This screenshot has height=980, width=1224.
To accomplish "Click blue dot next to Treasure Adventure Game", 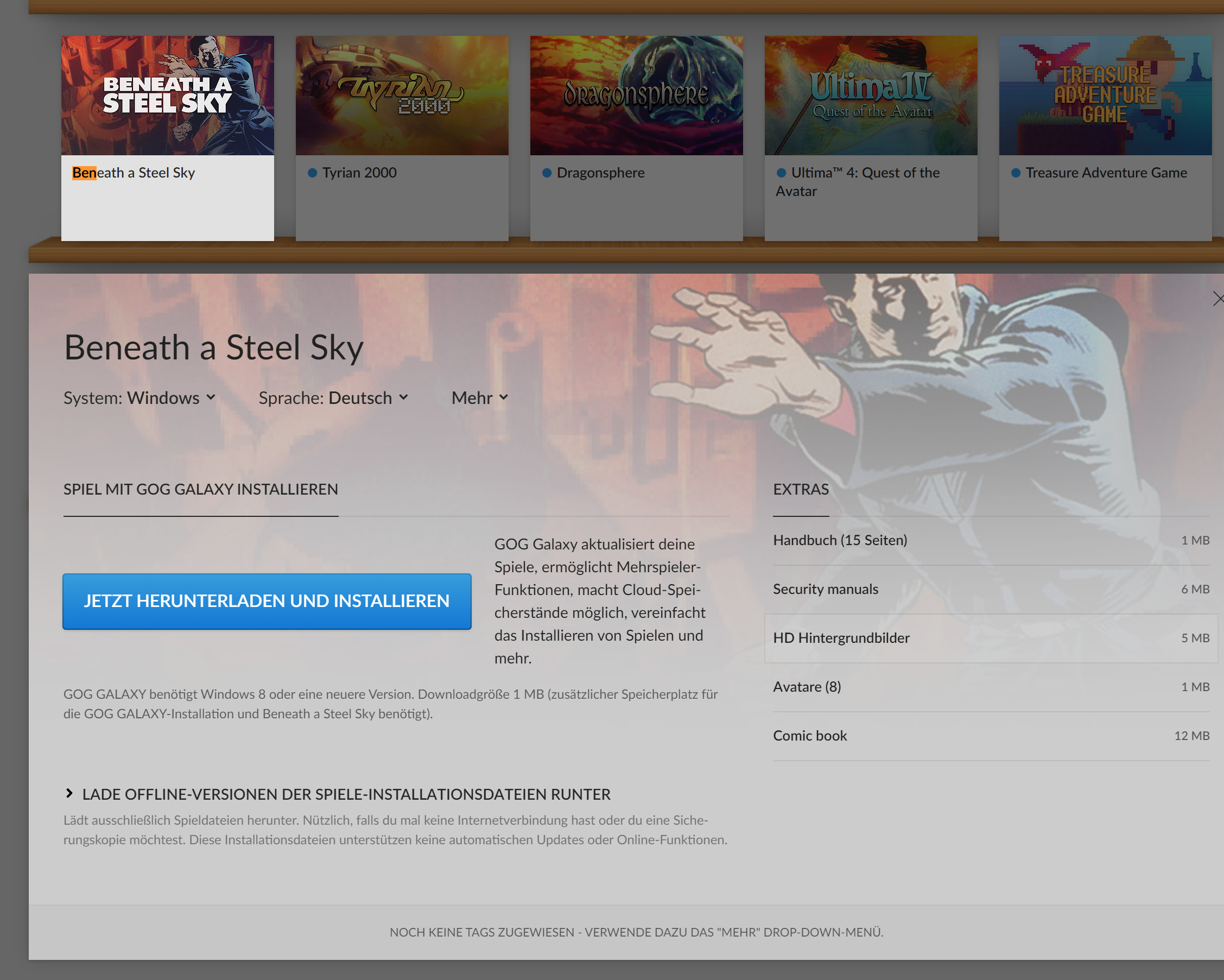I will click(1016, 173).
